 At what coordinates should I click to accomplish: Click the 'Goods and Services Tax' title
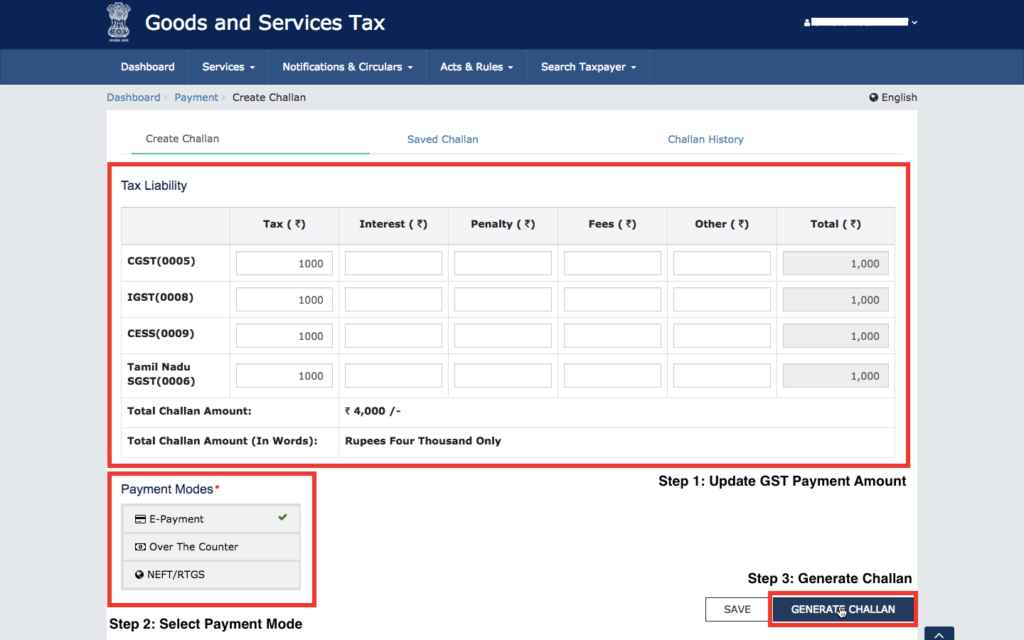(x=264, y=23)
